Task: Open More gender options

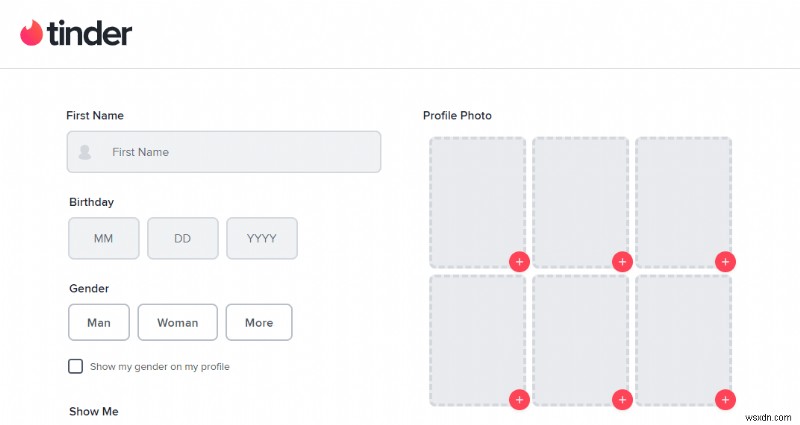Action: coord(258,323)
